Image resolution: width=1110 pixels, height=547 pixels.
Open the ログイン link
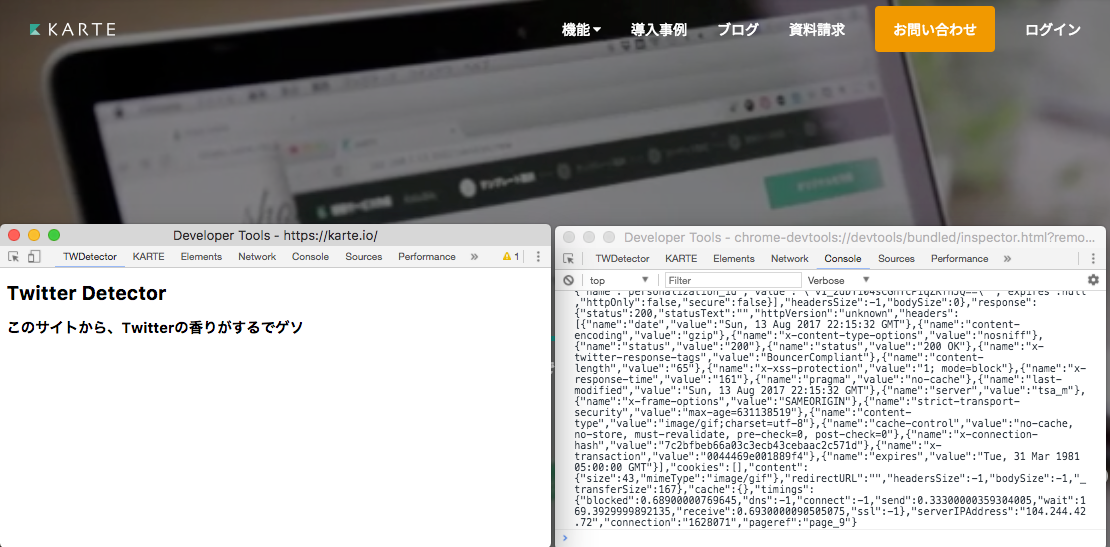[x=1052, y=30]
